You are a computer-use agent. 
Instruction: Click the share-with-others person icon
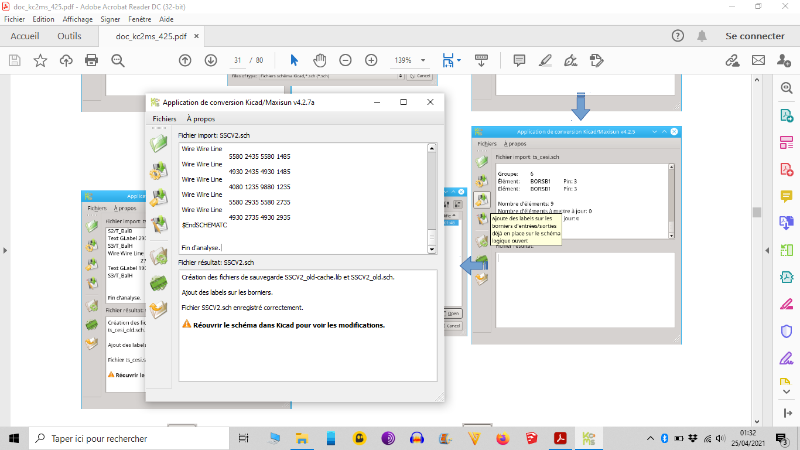click(784, 60)
